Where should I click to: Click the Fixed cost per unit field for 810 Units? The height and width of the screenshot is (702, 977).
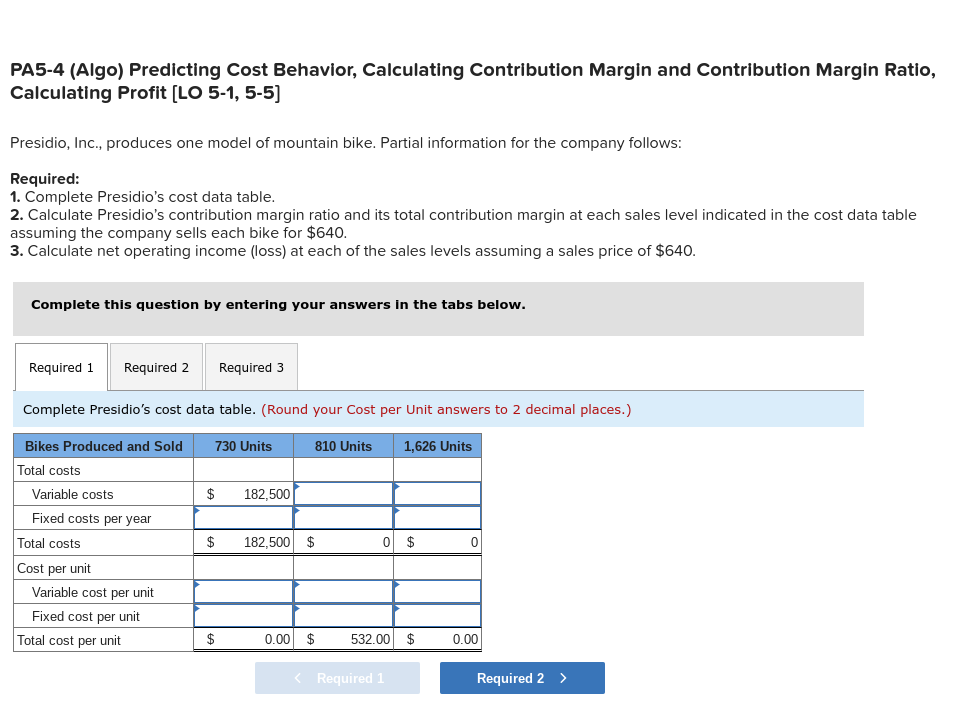coord(343,616)
